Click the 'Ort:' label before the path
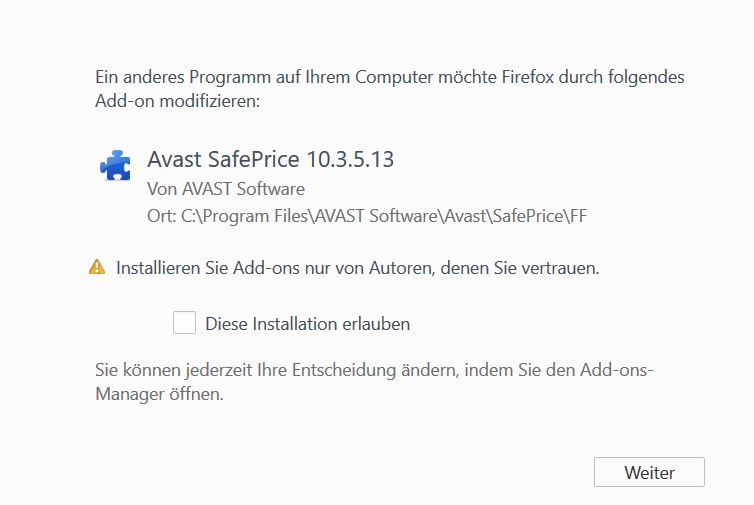The width and height of the screenshot is (754, 505). point(161,215)
